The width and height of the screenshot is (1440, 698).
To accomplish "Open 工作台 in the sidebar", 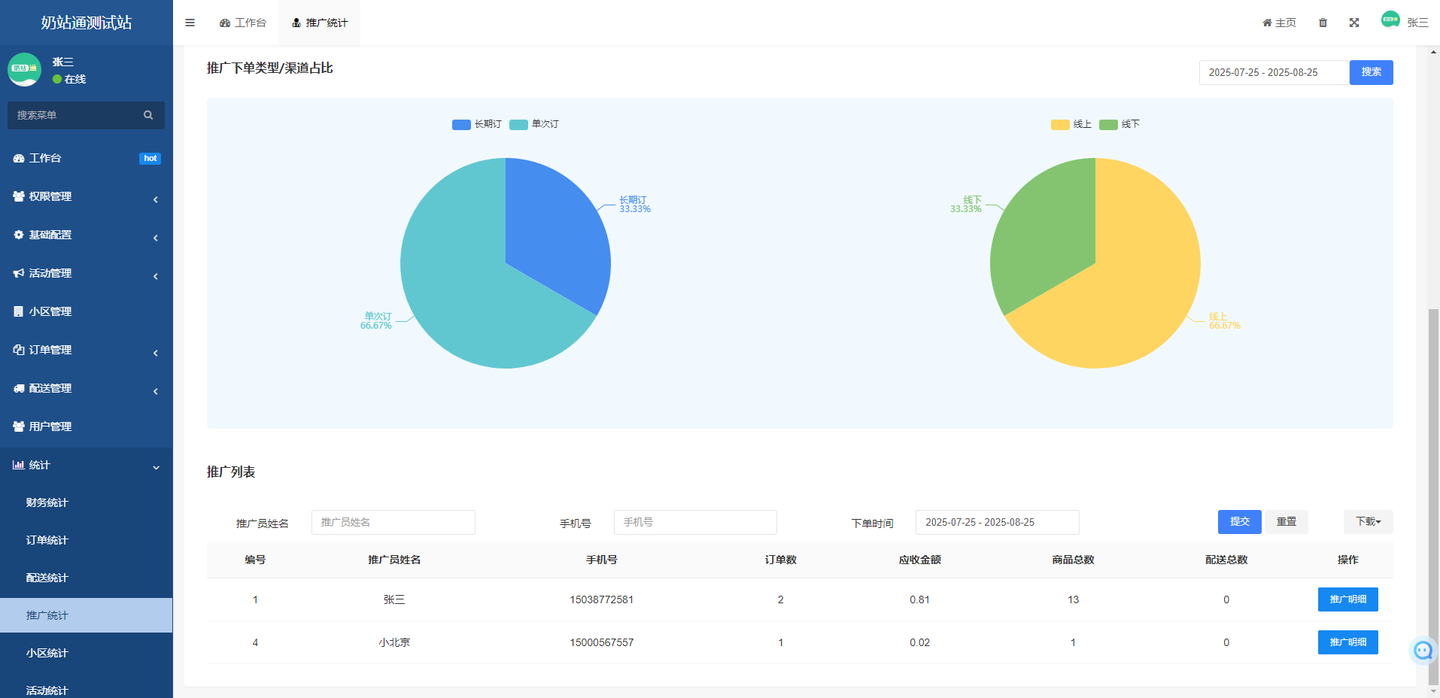I will click(x=86, y=158).
